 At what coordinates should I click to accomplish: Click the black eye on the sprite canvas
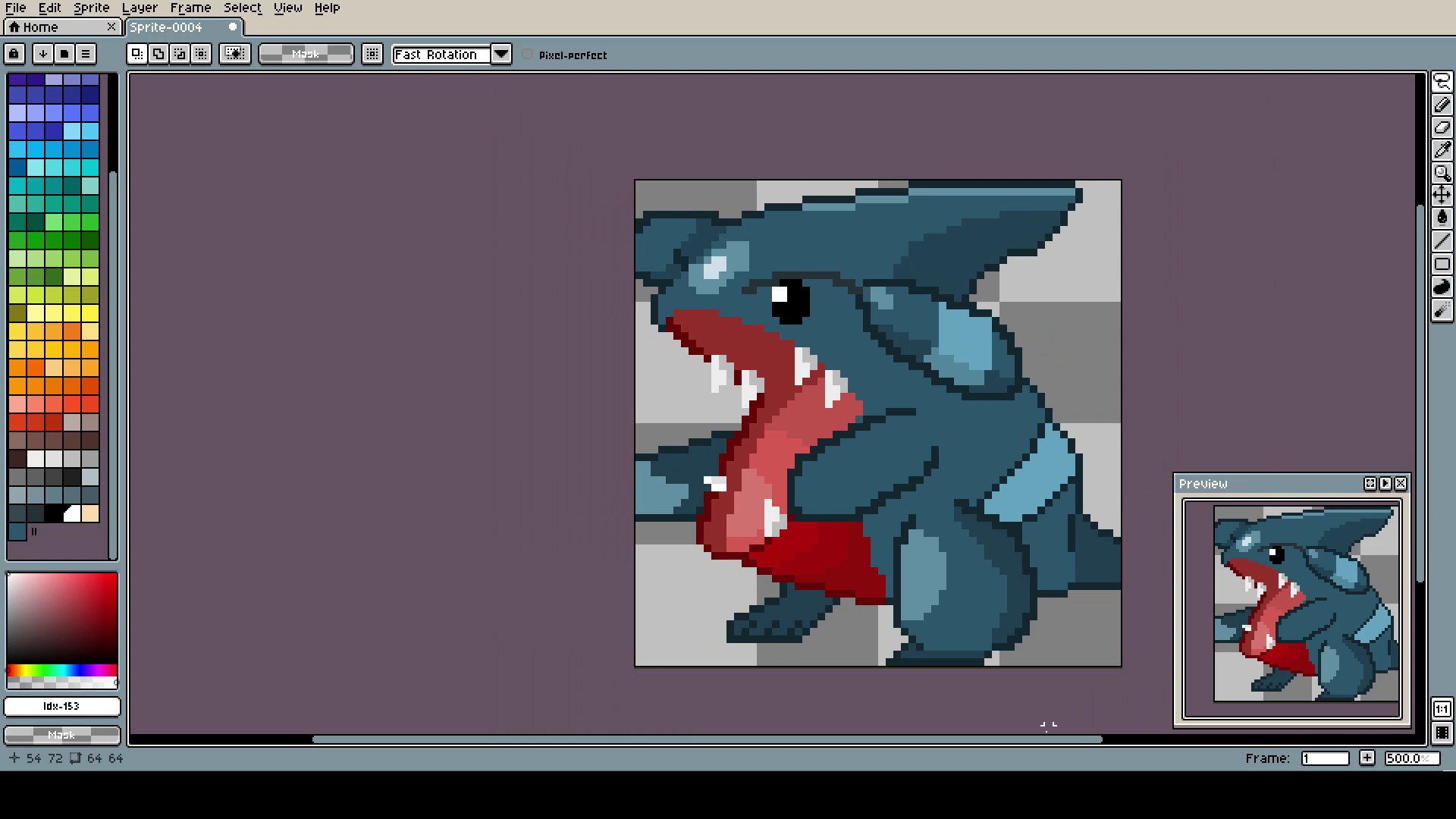(790, 301)
